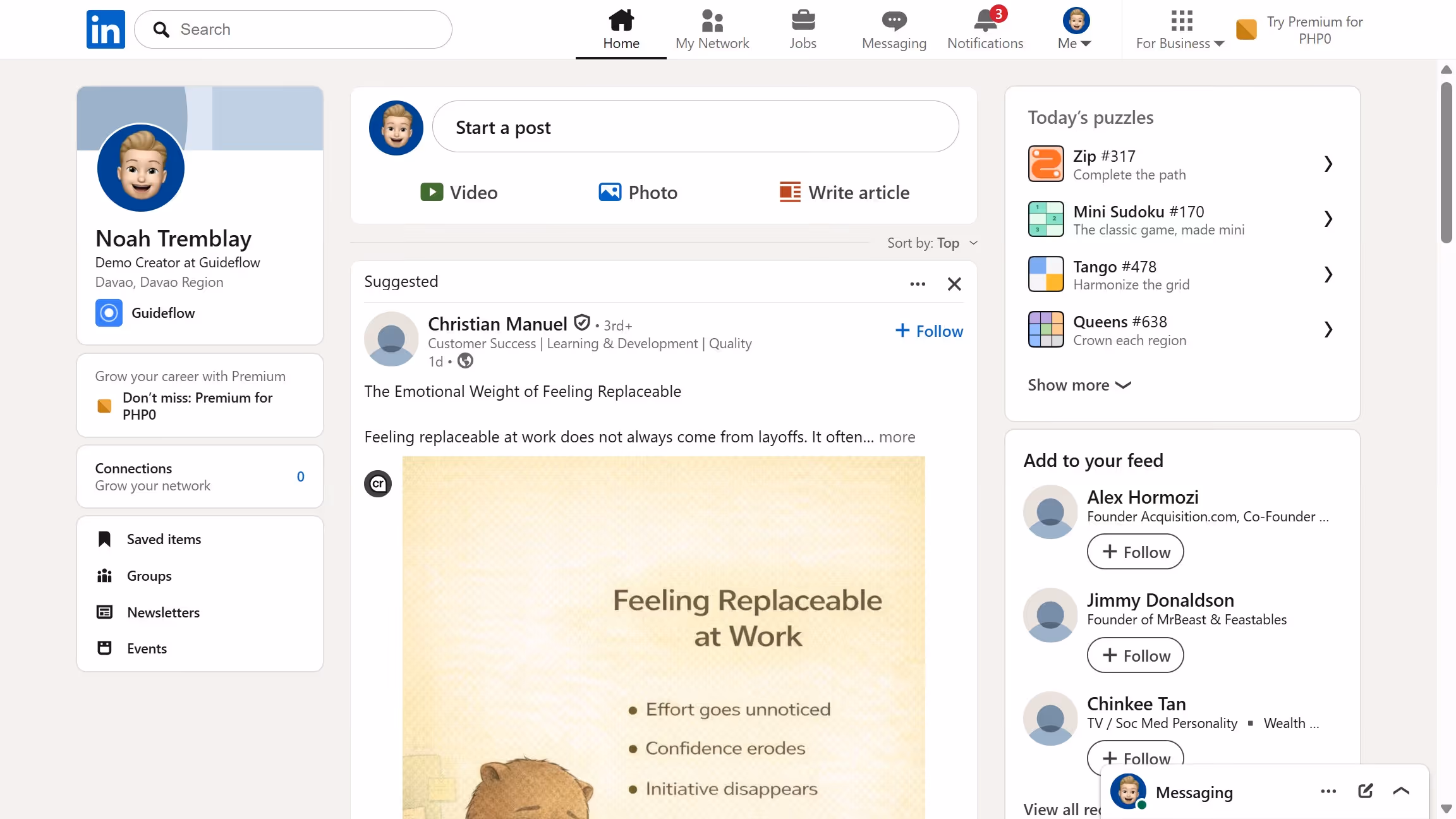This screenshot has height=819, width=1456.
Task: Click the verified badge next to Christian Manuel
Action: (581, 323)
